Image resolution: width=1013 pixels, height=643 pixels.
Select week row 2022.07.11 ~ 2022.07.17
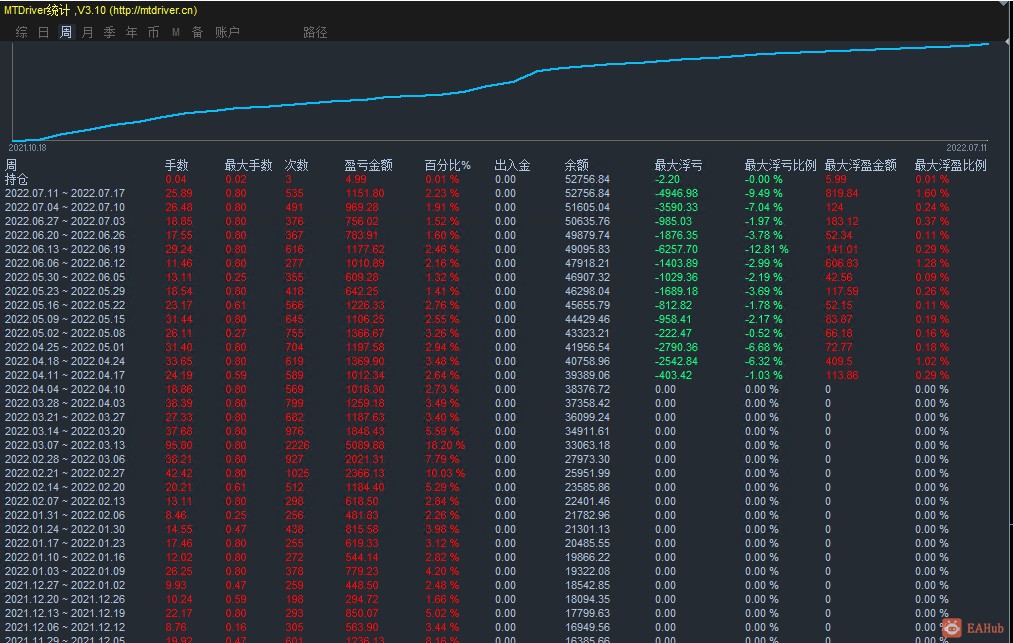[65, 193]
